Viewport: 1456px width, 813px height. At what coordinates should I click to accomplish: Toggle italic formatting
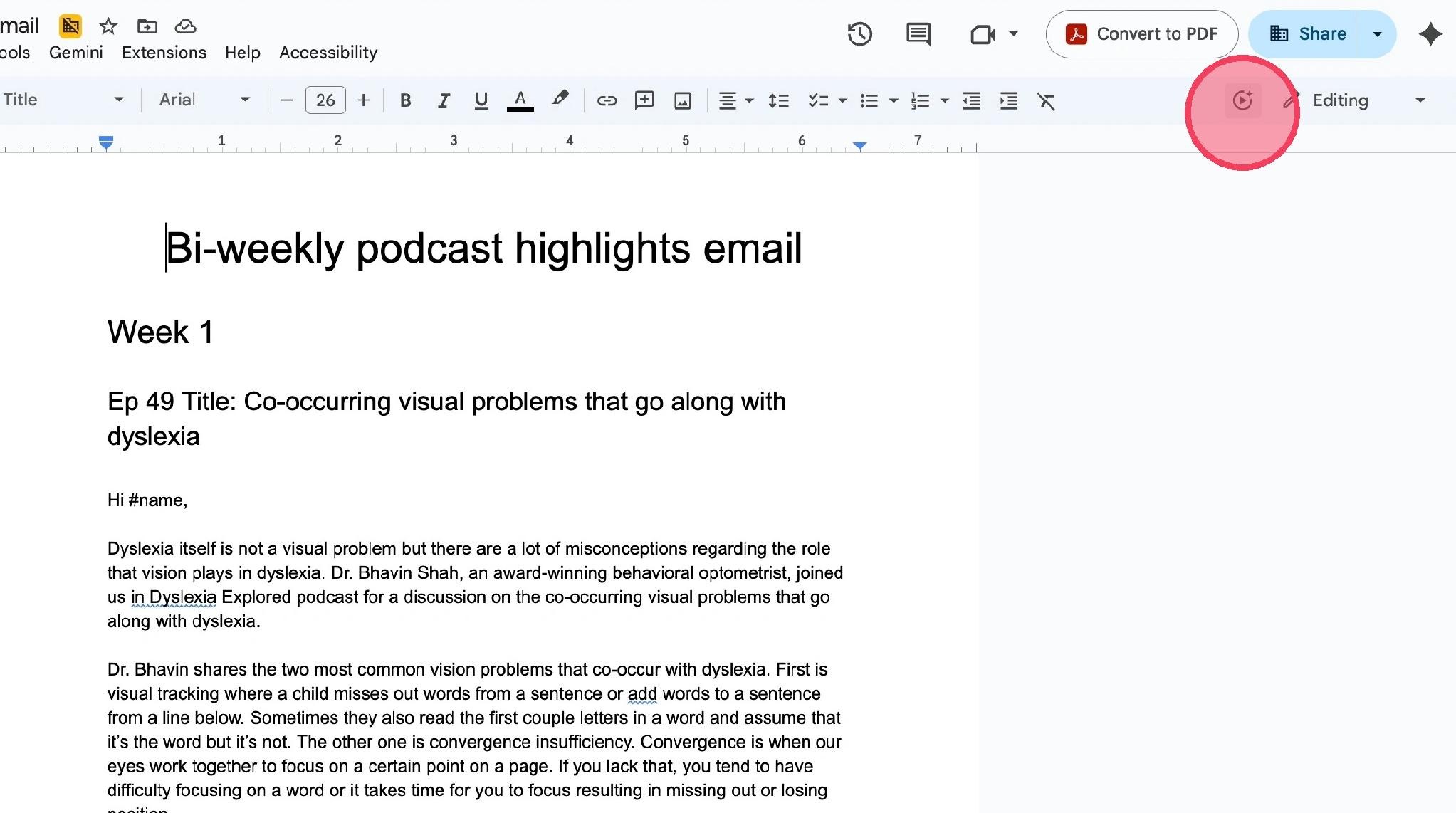coord(444,100)
